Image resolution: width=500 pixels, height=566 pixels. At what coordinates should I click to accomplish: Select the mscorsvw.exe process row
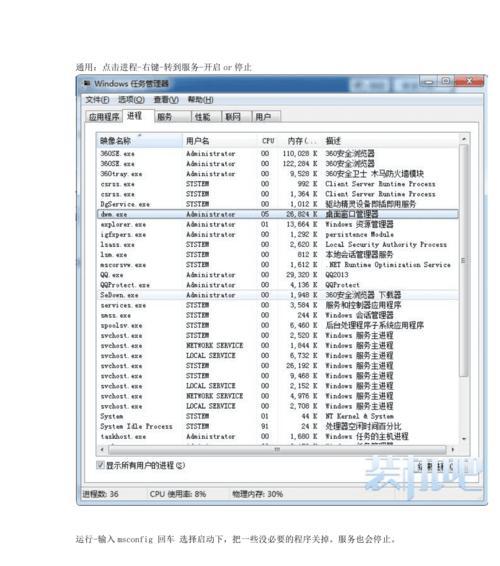[278, 265]
